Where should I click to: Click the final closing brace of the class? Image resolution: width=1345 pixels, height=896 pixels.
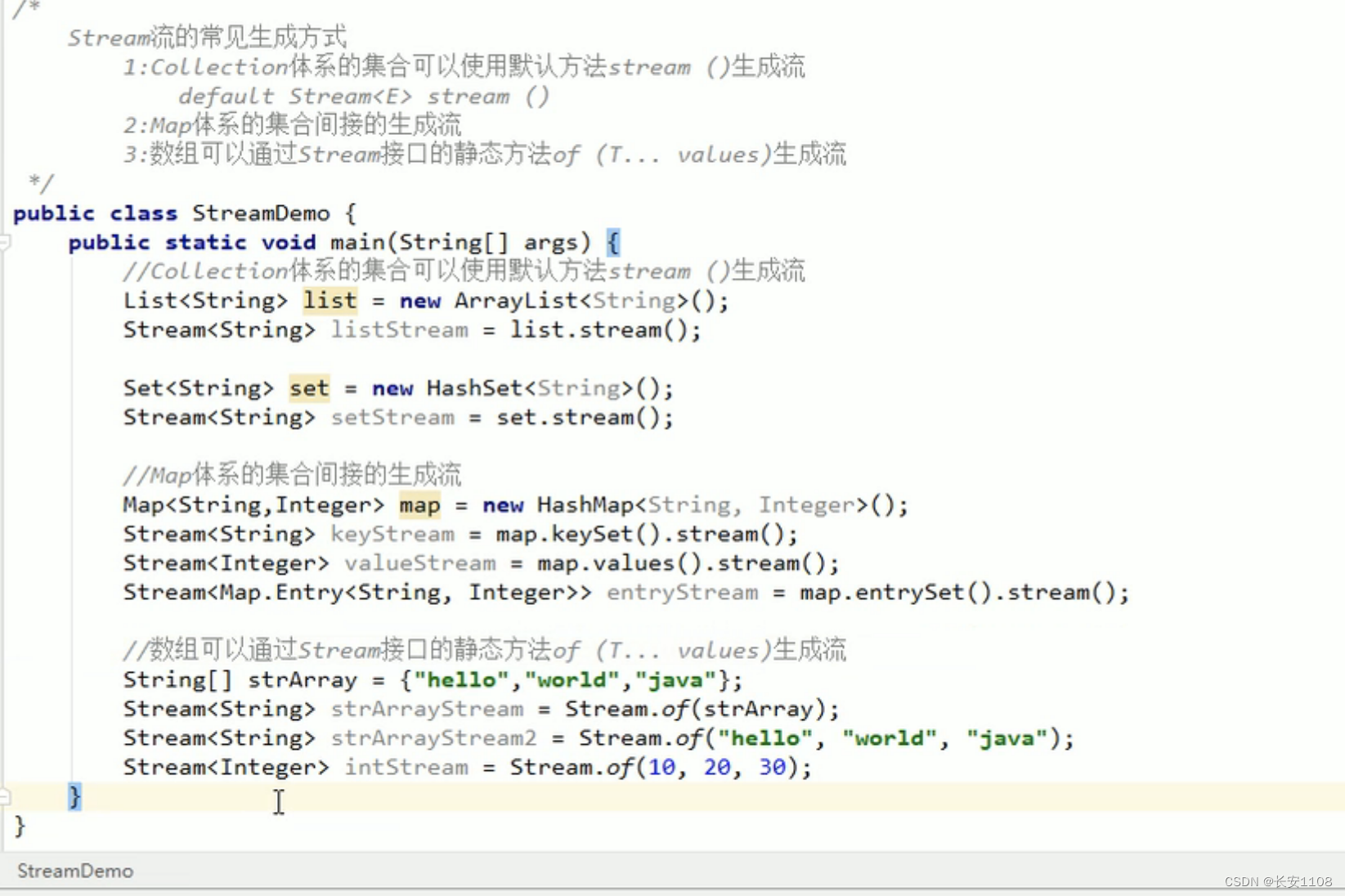[20, 827]
